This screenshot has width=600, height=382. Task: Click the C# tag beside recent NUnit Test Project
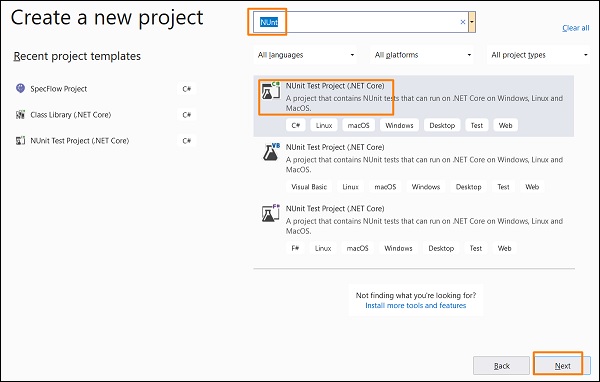tap(187, 141)
